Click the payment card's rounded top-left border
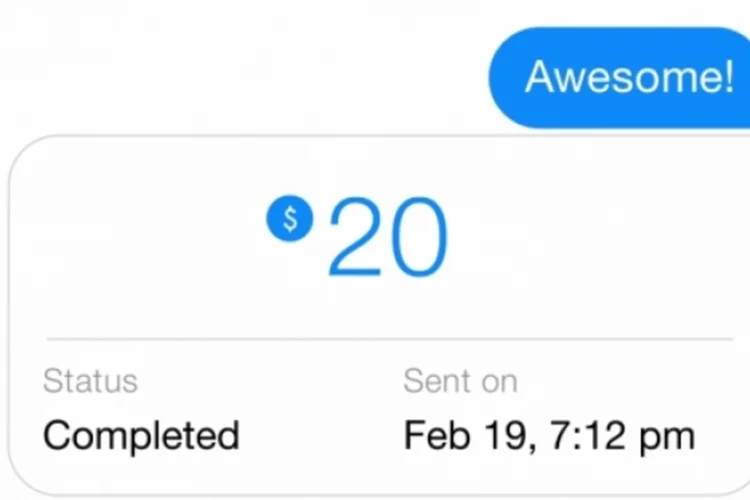The width and height of the screenshot is (750, 500). coord(26,153)
